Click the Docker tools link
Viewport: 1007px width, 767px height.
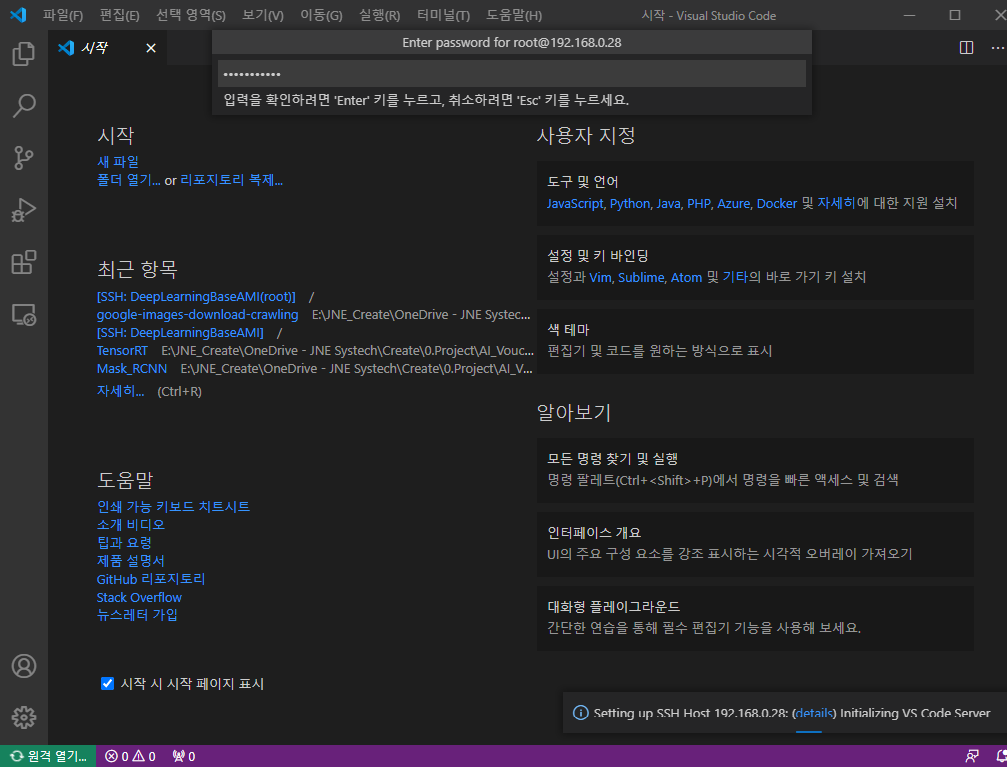(x=777, y=204)
